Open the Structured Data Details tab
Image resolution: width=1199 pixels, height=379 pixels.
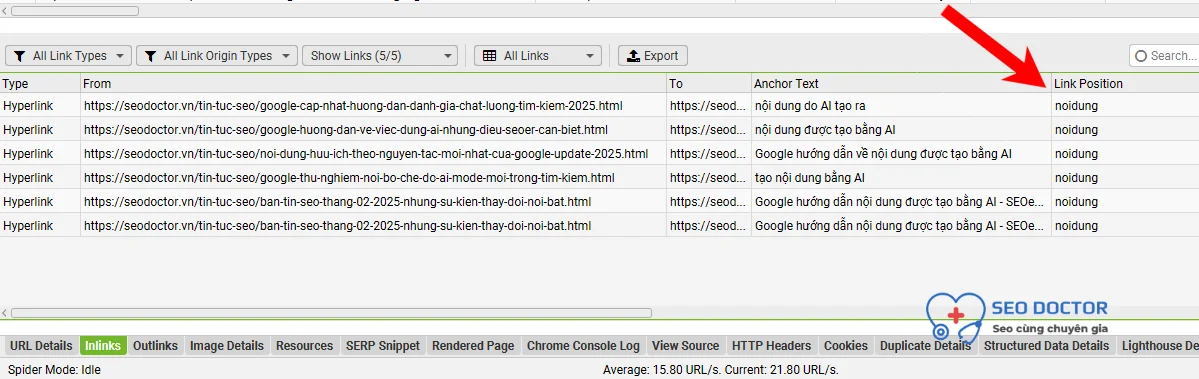pyautogui.click(x=1047, y=346)
